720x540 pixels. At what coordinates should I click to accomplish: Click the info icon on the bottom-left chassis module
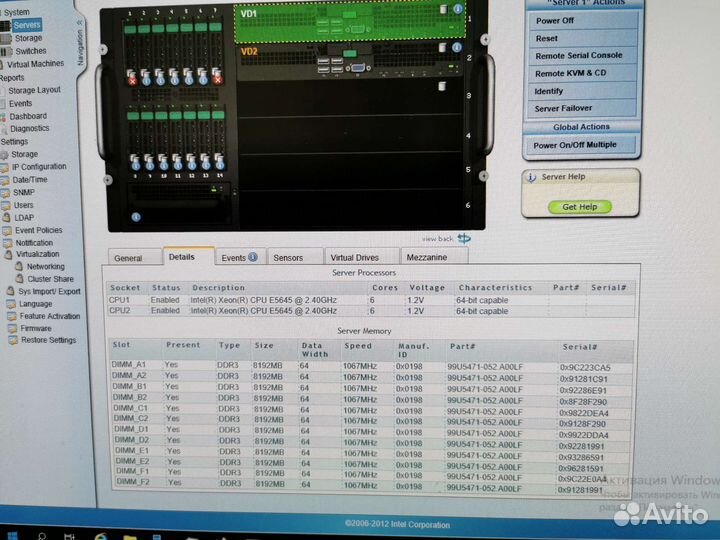[134, 215]
